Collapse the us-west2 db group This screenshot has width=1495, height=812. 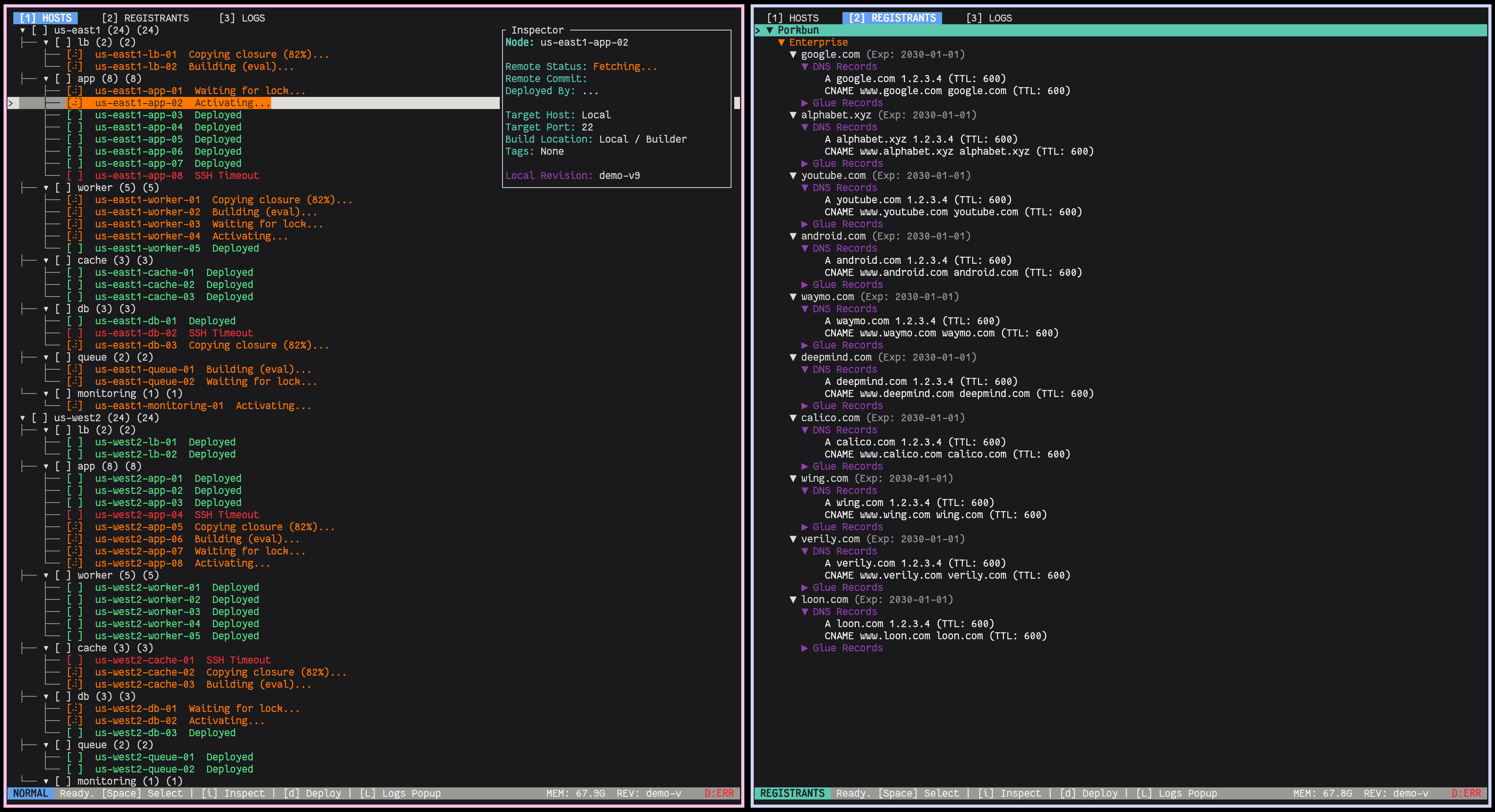tap(46, 696)
